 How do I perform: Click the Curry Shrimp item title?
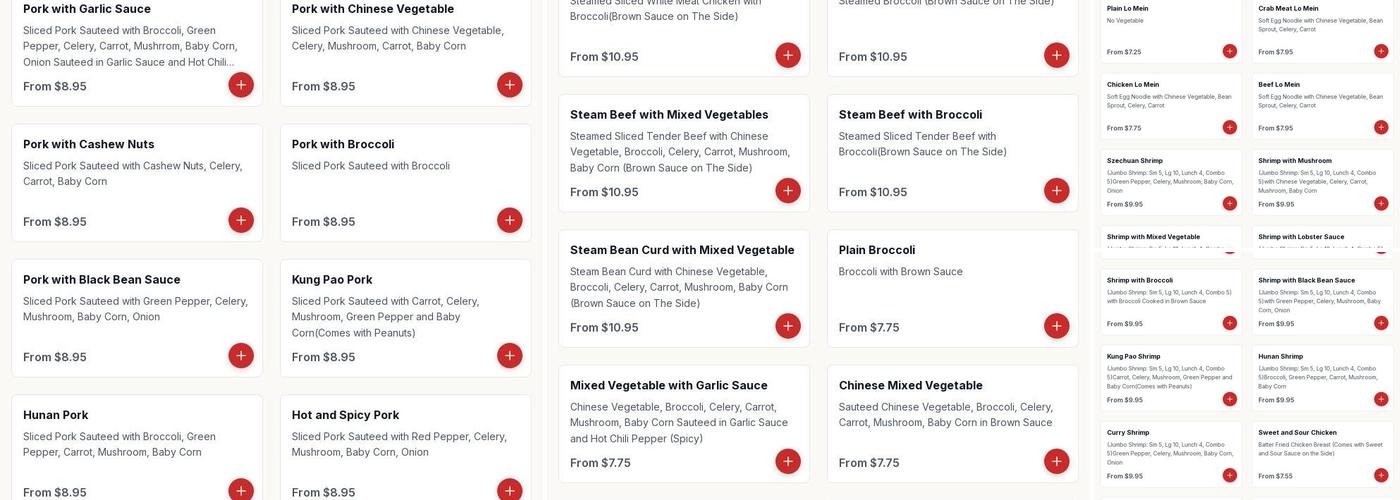(x=1128, y=433)
